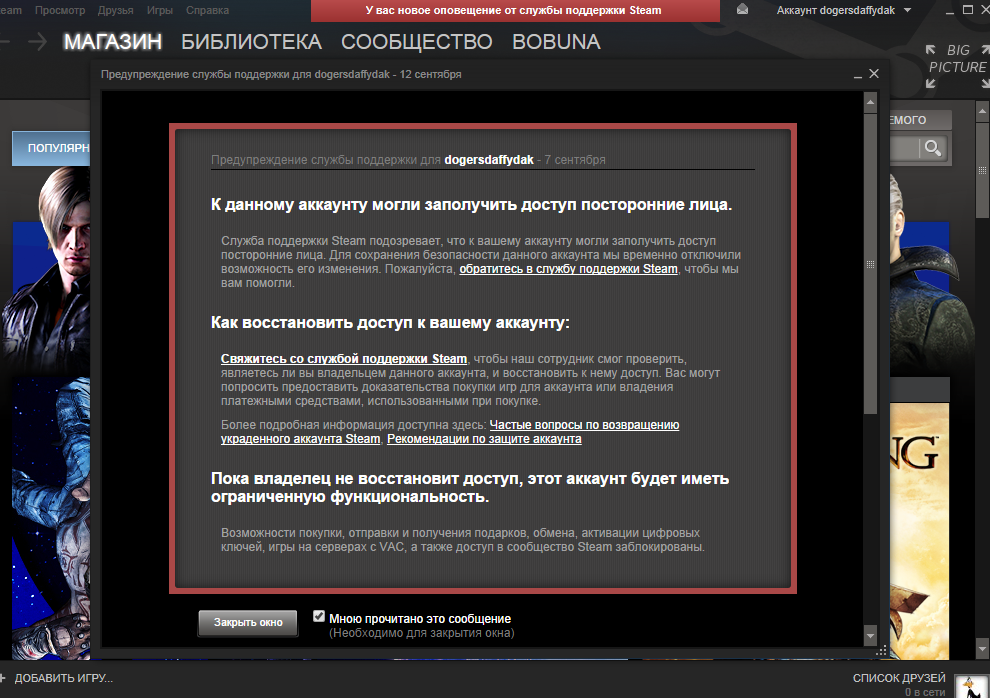Open the Просмотр menu
Screen dimensions: 990x698
coord(60,10)
